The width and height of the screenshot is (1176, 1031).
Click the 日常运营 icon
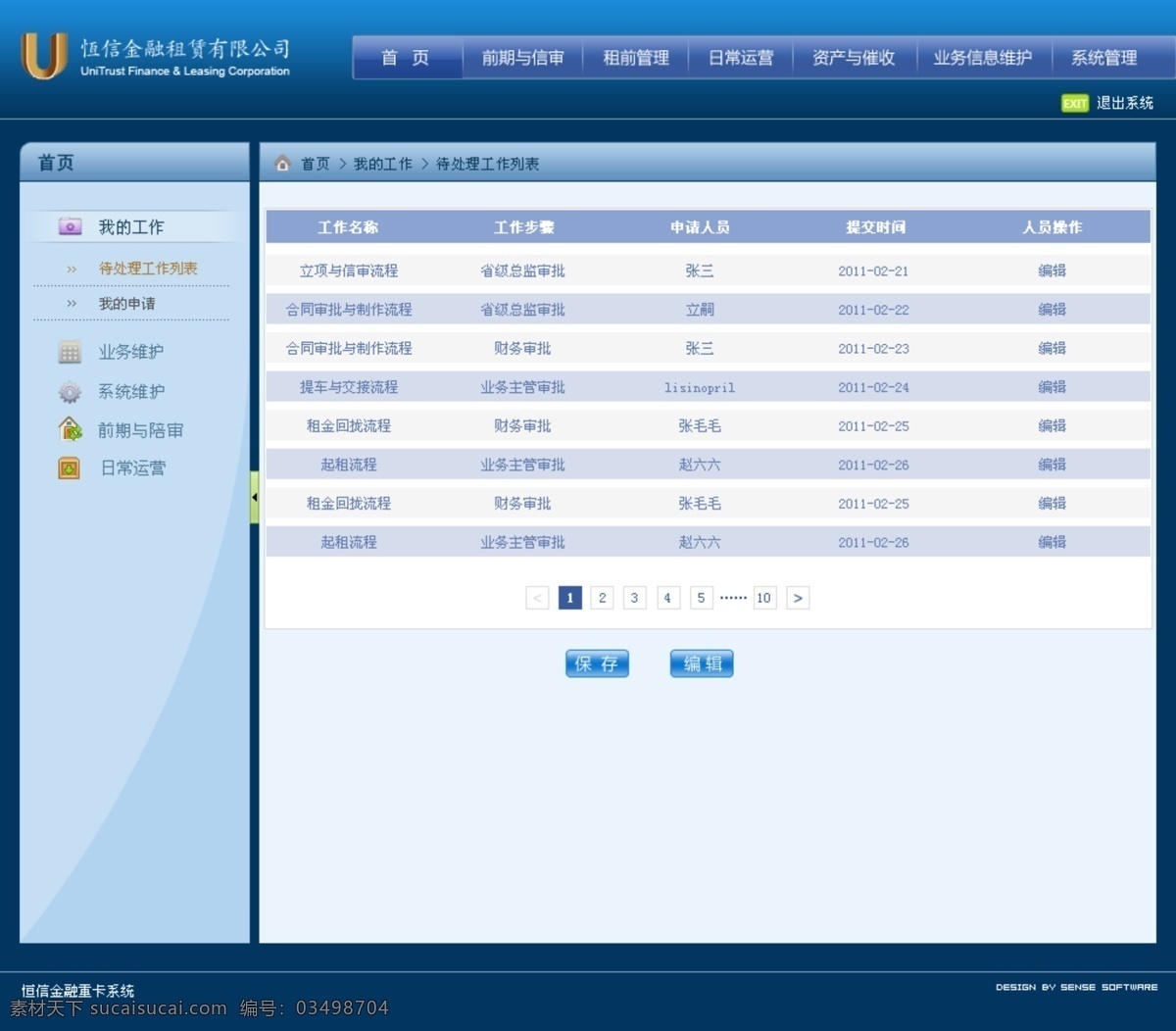coord(70,468)
